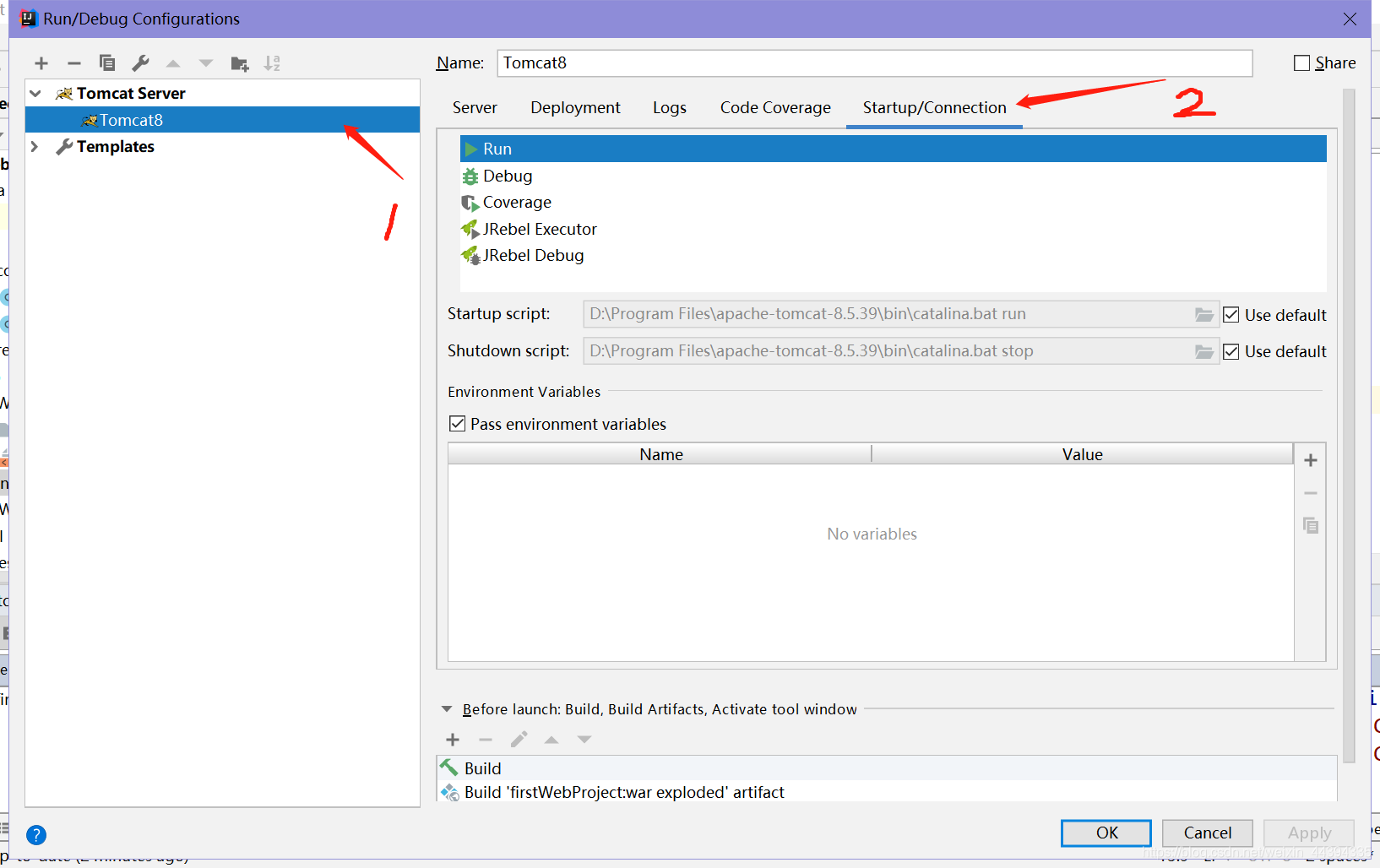Open the Code Coverage tab

click(775, 107)
